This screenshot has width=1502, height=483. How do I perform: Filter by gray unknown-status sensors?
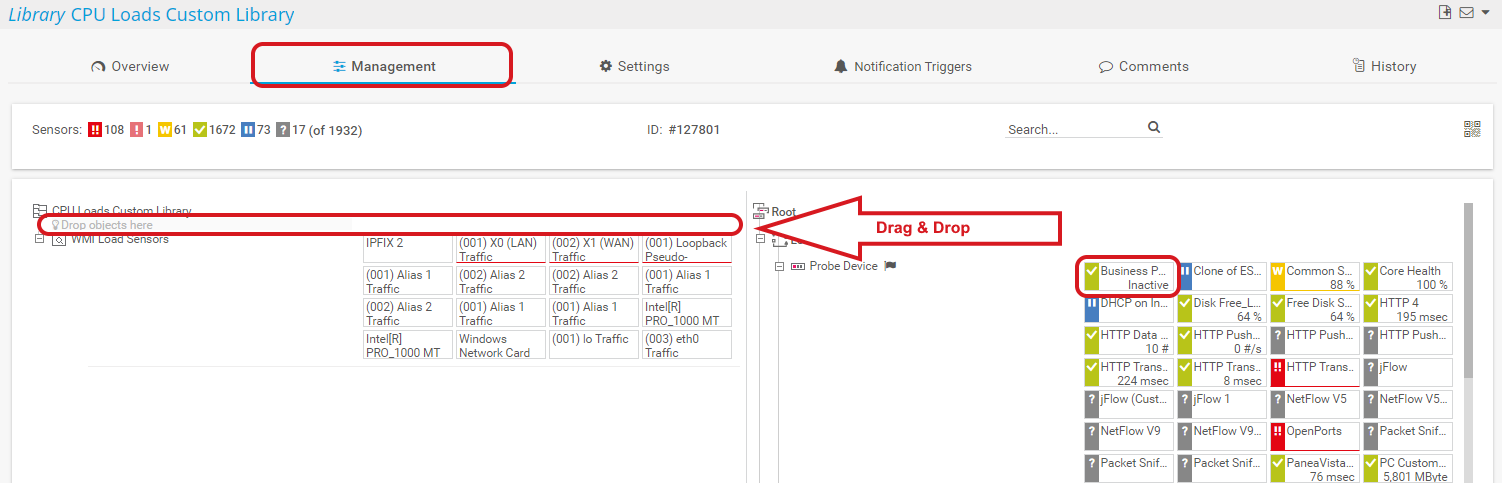click(283, 130)
